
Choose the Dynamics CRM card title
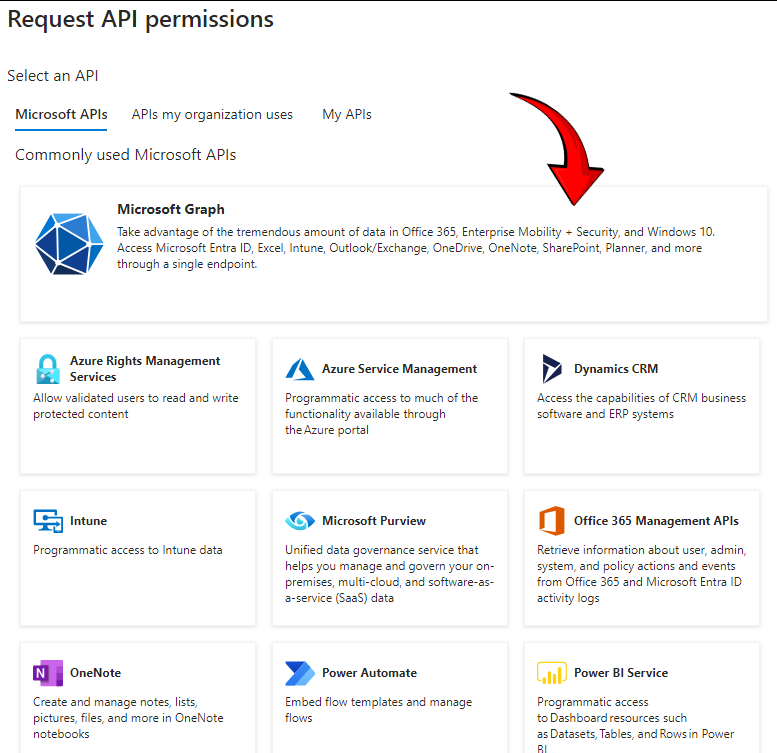click(616, 369)
